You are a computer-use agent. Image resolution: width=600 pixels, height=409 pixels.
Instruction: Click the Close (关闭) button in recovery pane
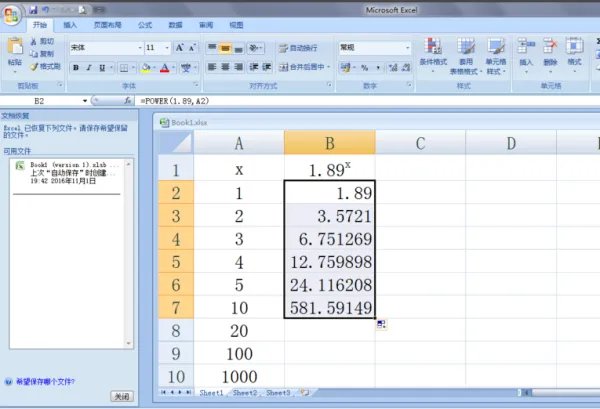(121, 396)
